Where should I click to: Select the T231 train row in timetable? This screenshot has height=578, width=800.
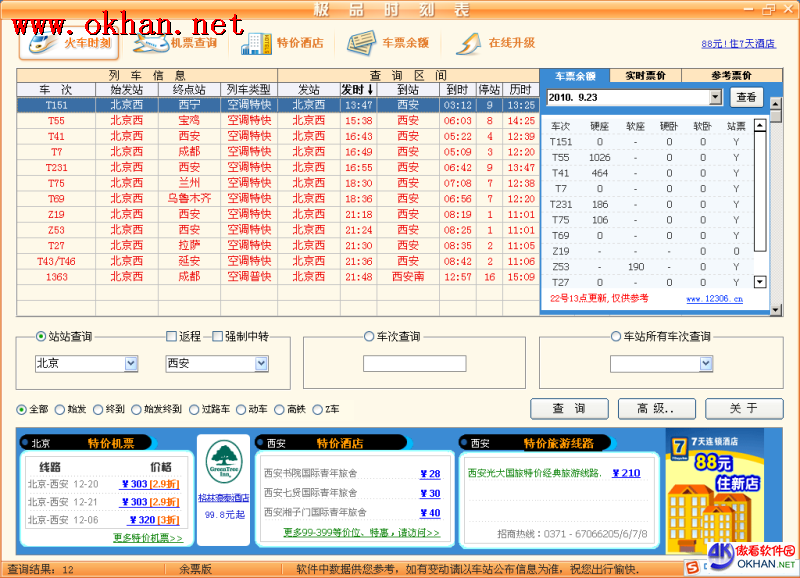coord(278,167)
